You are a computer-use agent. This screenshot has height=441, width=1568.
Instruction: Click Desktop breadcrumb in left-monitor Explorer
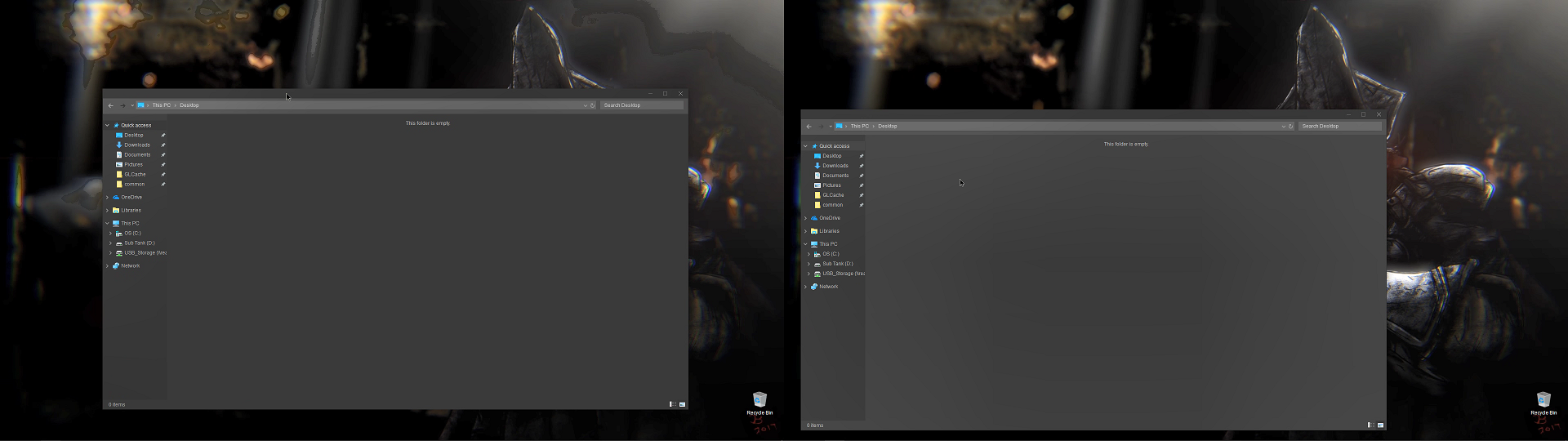tap(189, 105)
